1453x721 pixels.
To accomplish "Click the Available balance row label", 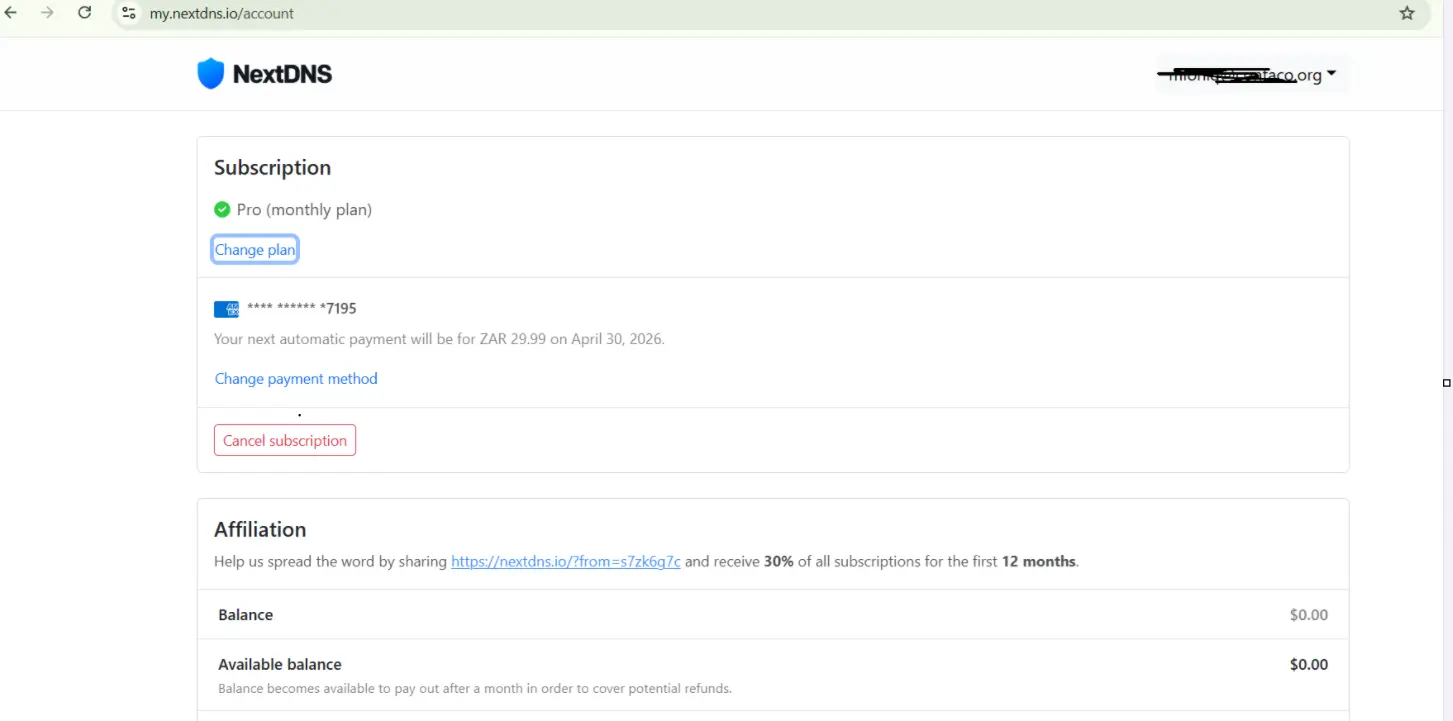I will click(280, 665).
